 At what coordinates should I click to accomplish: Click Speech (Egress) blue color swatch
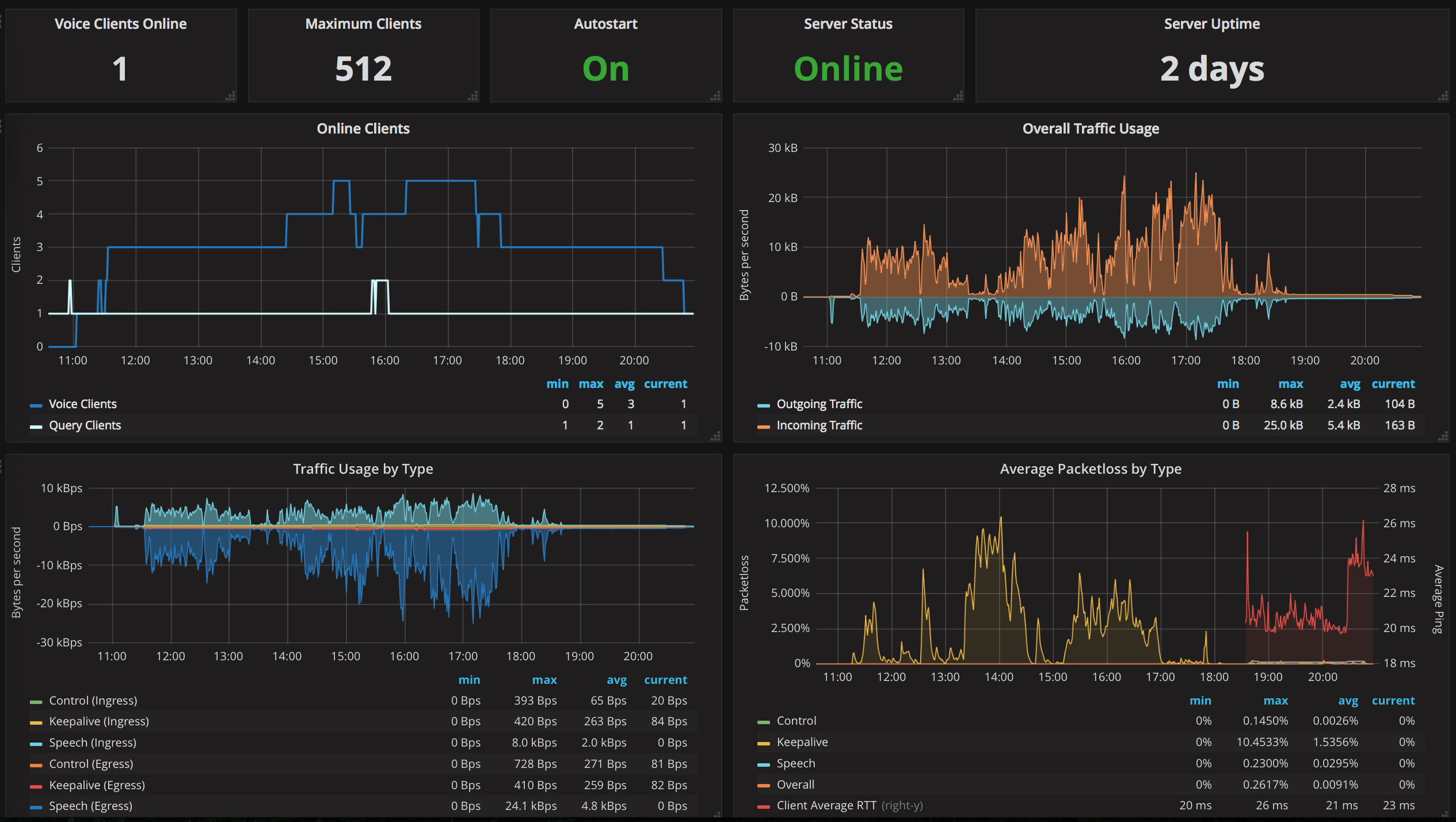[36, 807]
